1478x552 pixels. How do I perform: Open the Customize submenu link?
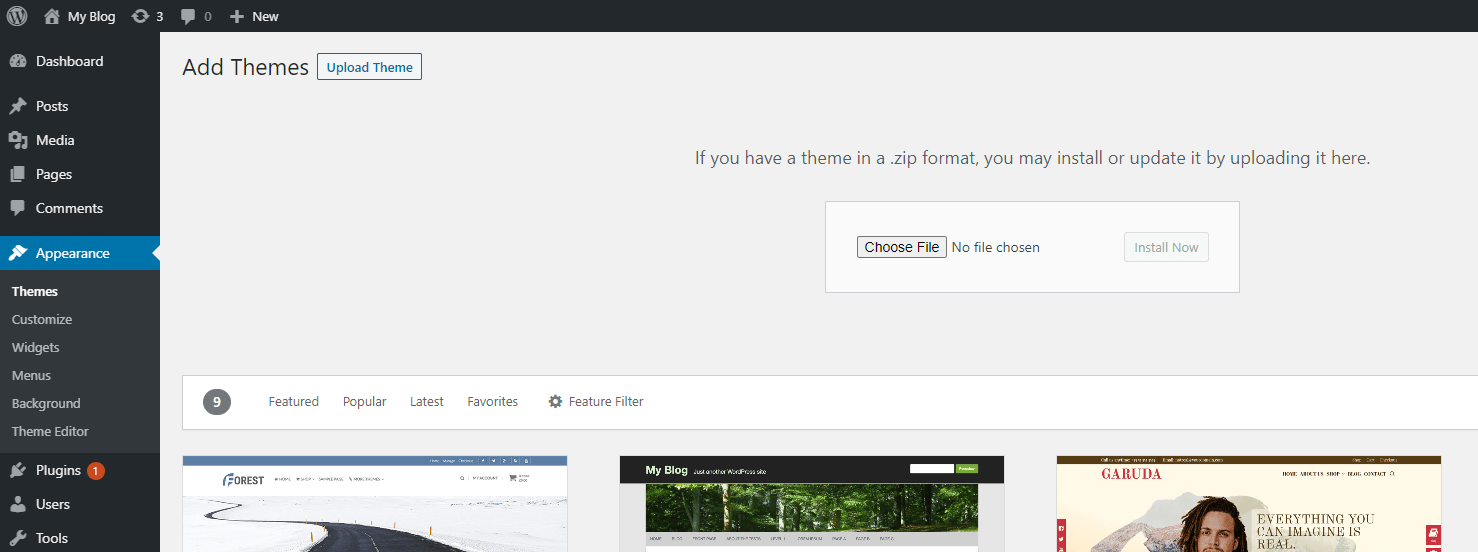pos(42,319)
